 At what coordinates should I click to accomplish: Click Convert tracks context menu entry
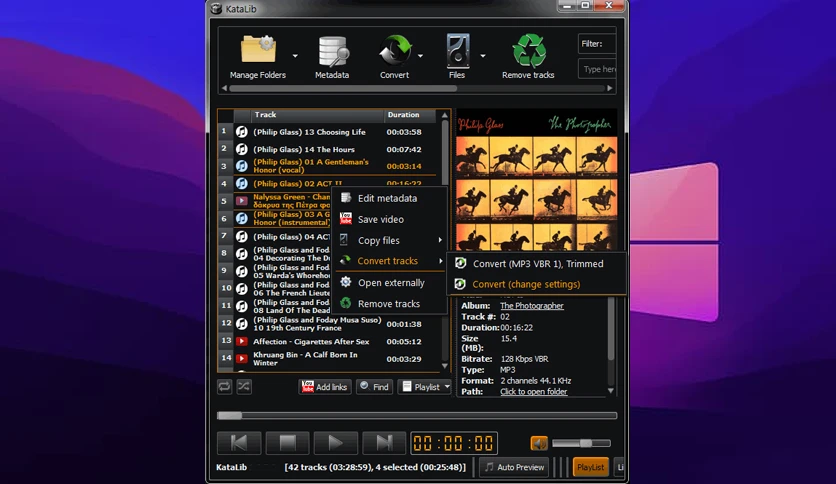click(389, 261)
